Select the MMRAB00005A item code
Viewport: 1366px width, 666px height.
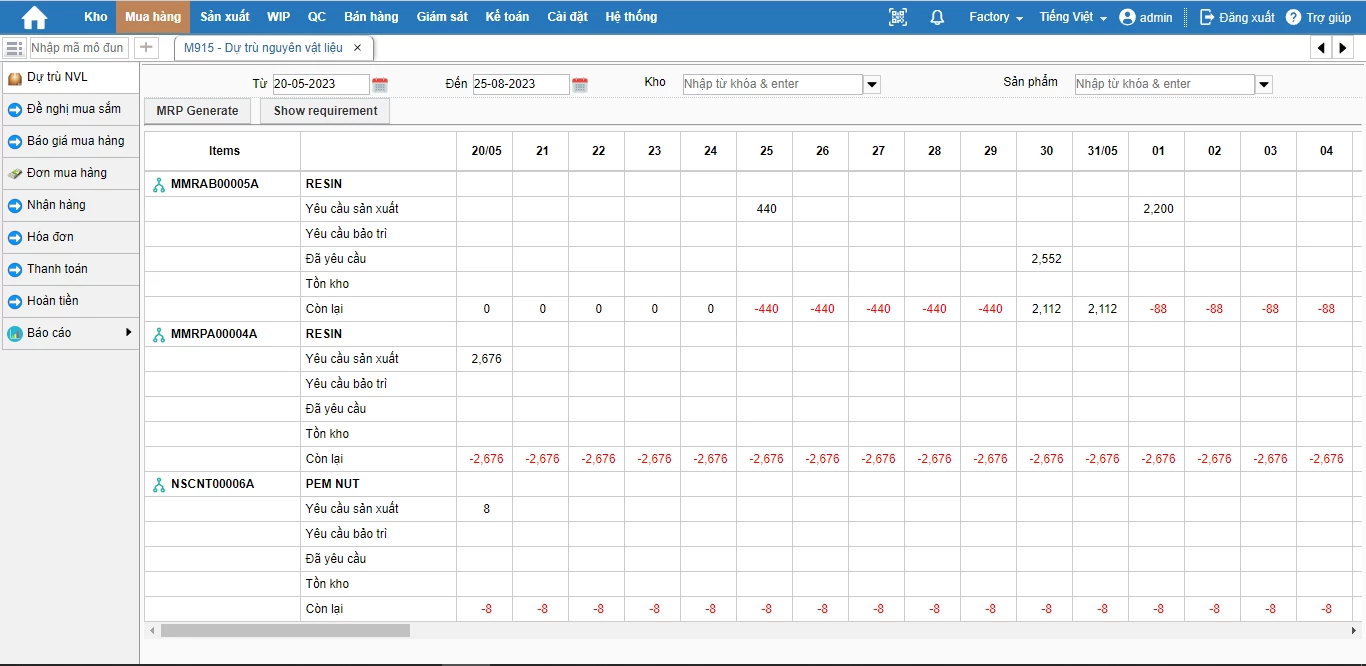[x=214, y=184]
